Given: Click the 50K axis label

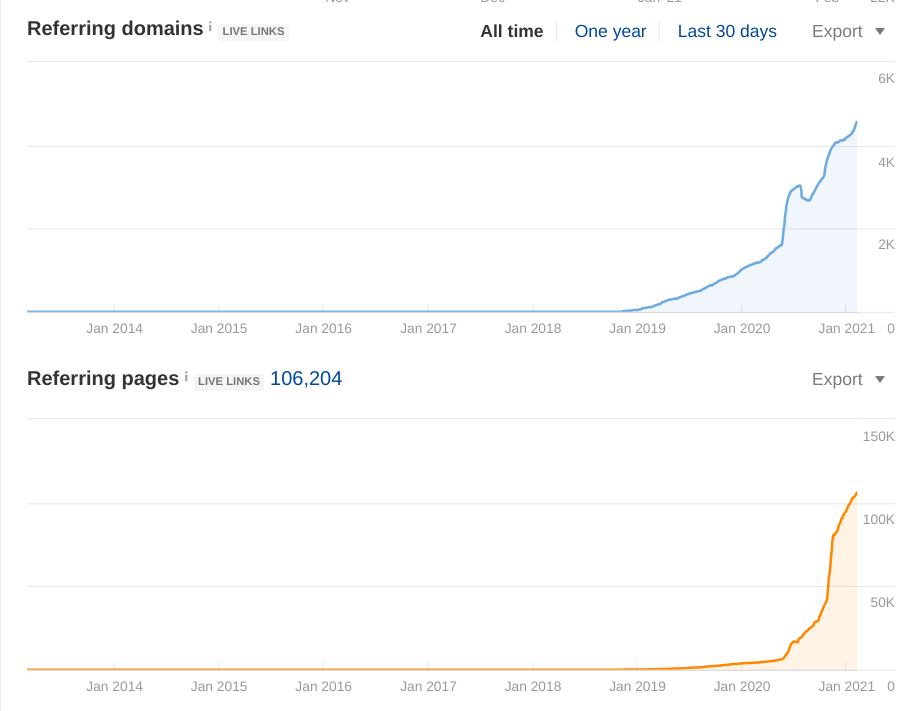Looking at the screenshot, I should point(882,603).
